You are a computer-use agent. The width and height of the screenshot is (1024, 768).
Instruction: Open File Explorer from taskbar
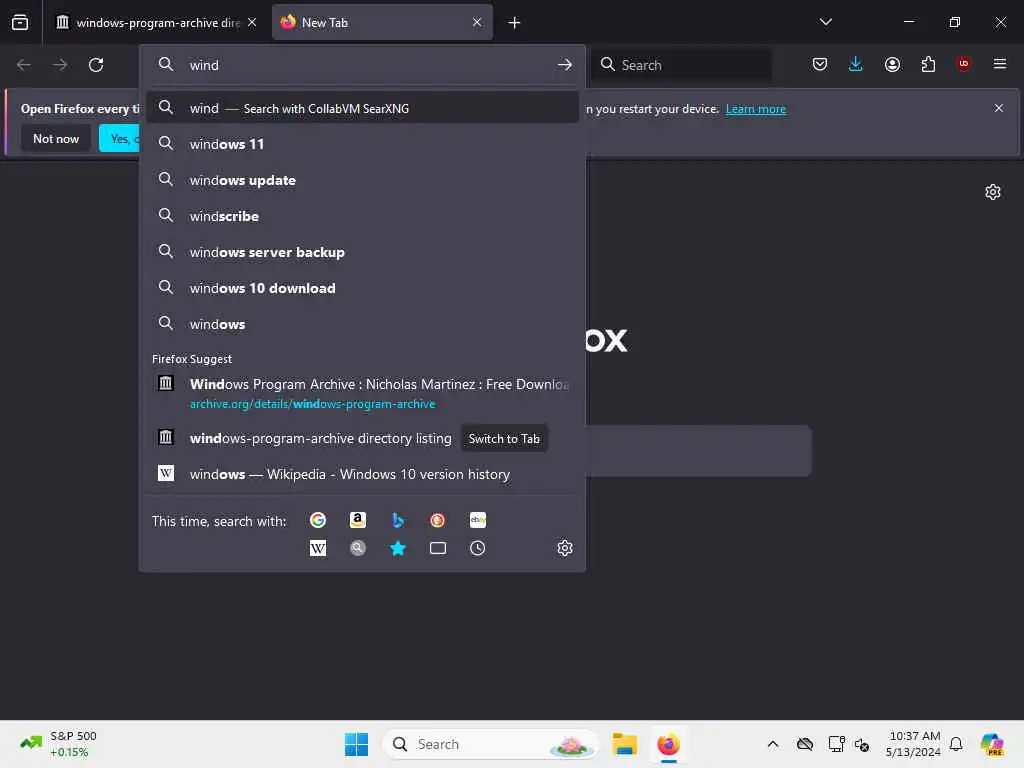tap(624, 744)
